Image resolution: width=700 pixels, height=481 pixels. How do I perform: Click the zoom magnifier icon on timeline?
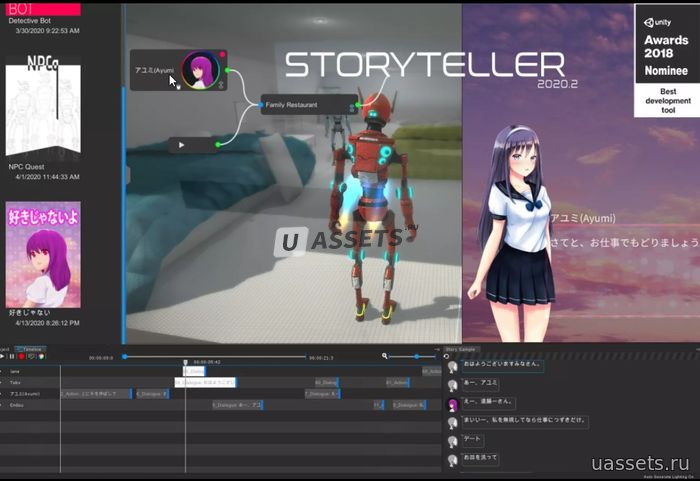[x=385, y=356]
